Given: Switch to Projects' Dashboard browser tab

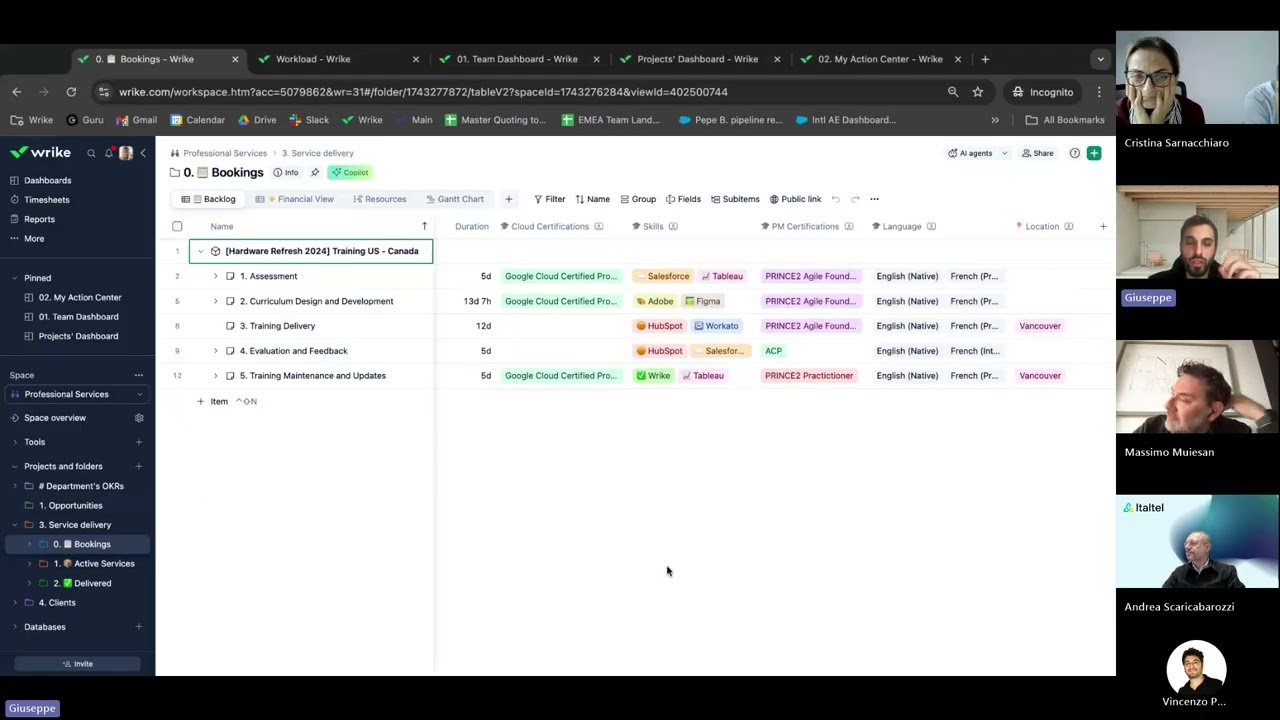Looking at the screenshot, I should tap(700, 59).
